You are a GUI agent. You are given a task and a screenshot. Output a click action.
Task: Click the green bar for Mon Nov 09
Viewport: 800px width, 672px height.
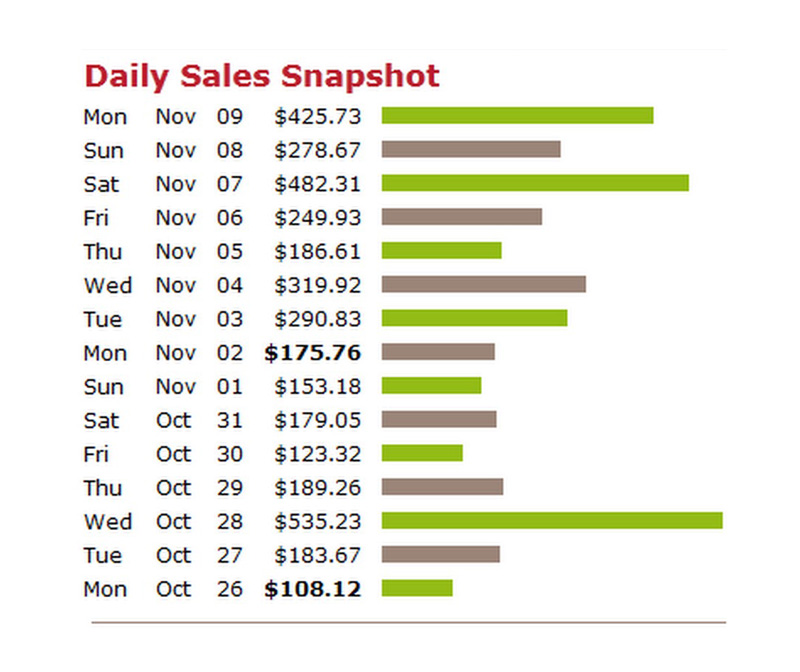[517, 116]
